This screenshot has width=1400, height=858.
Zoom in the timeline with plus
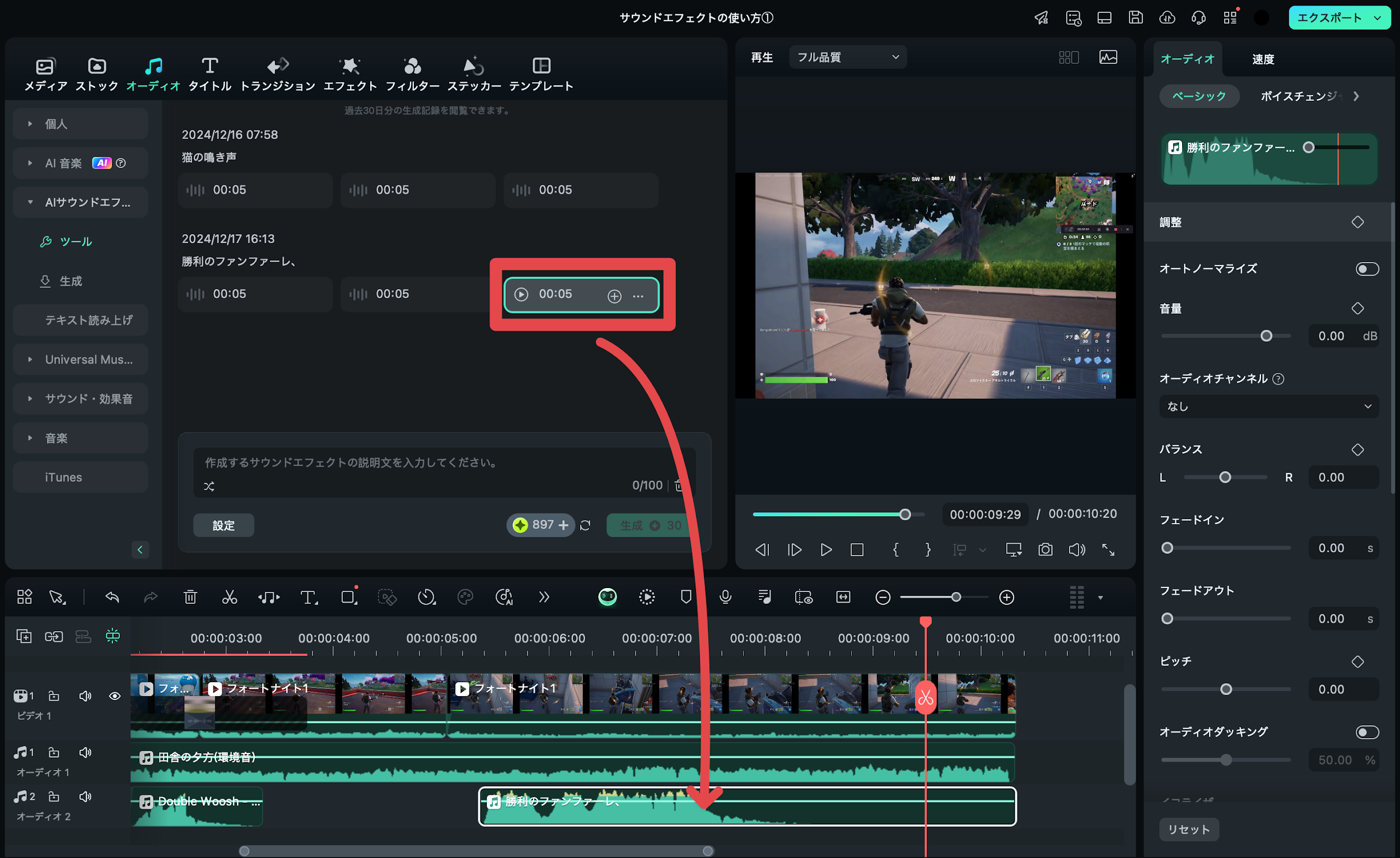[1006, 598]
